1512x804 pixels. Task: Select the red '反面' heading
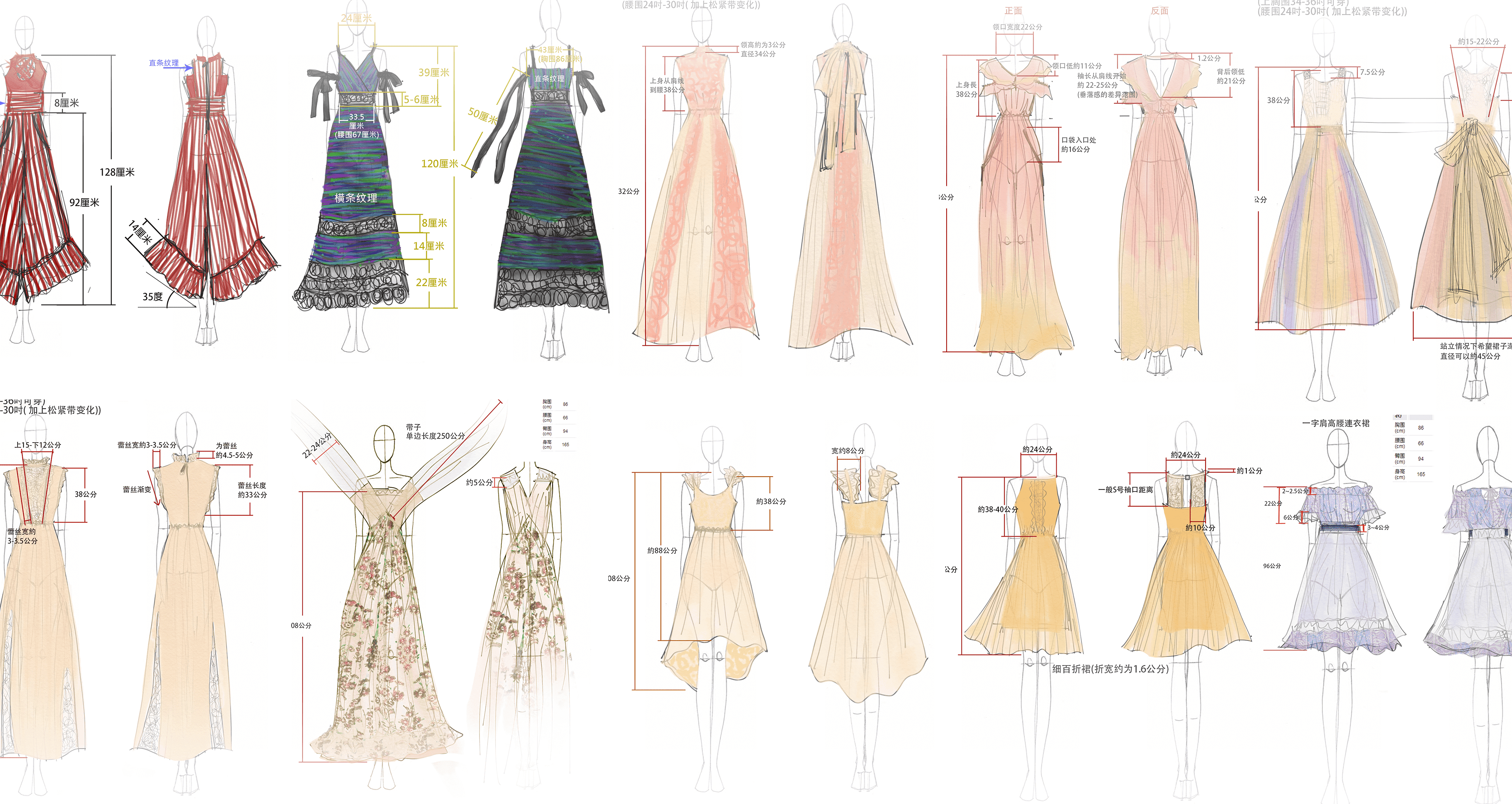(1159, 11)
